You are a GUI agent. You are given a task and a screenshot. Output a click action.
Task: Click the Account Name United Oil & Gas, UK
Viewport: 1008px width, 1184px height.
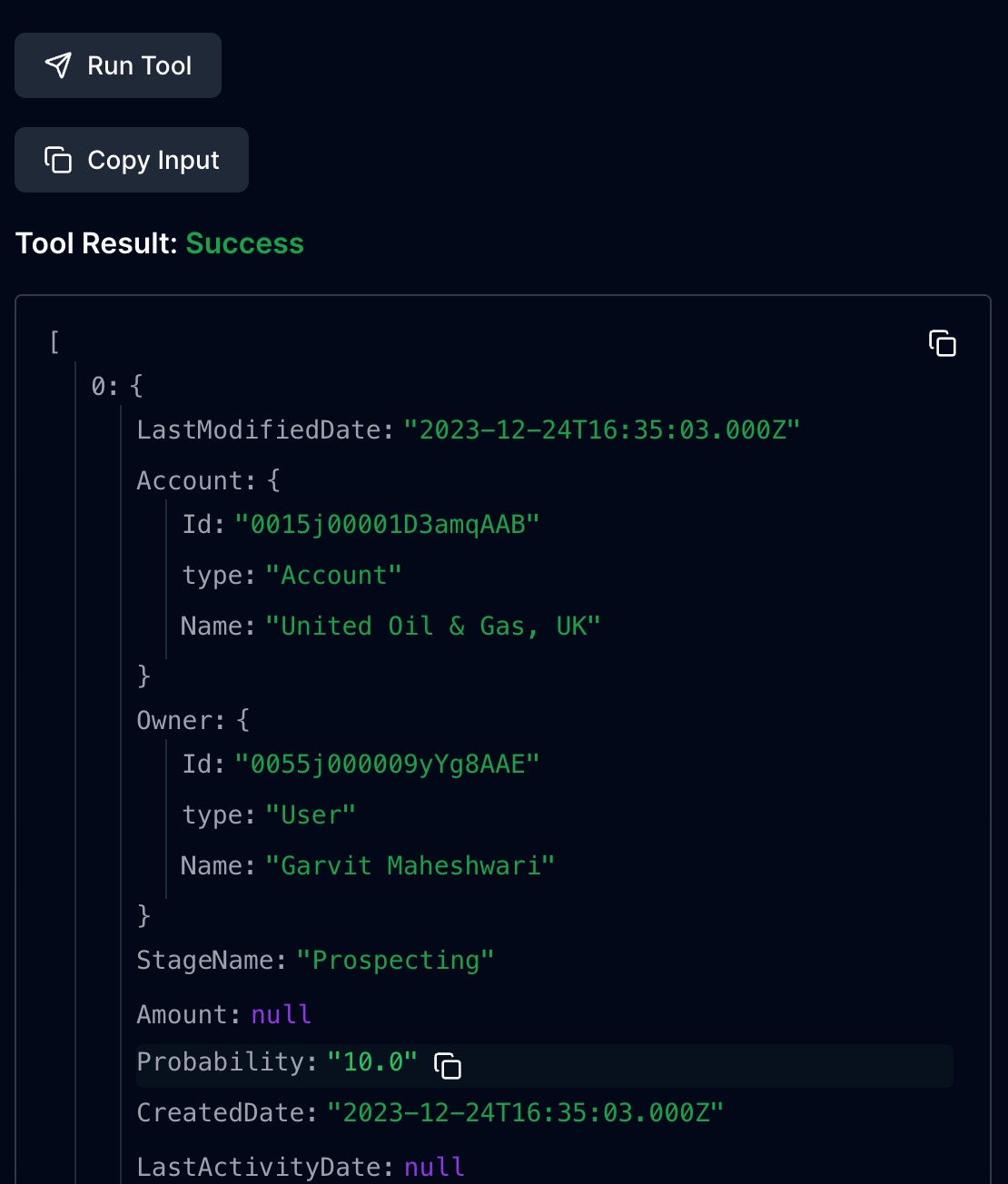click(x=434, y=626)
